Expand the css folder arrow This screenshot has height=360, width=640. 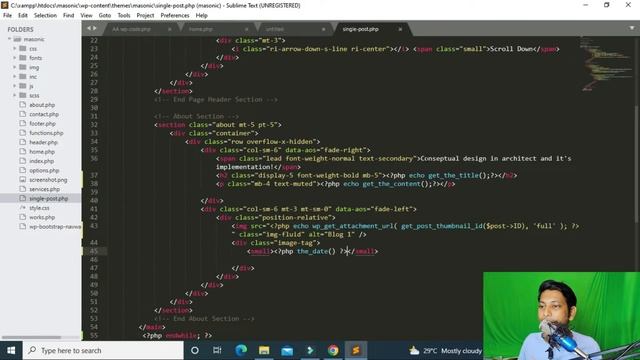[15, 49]
